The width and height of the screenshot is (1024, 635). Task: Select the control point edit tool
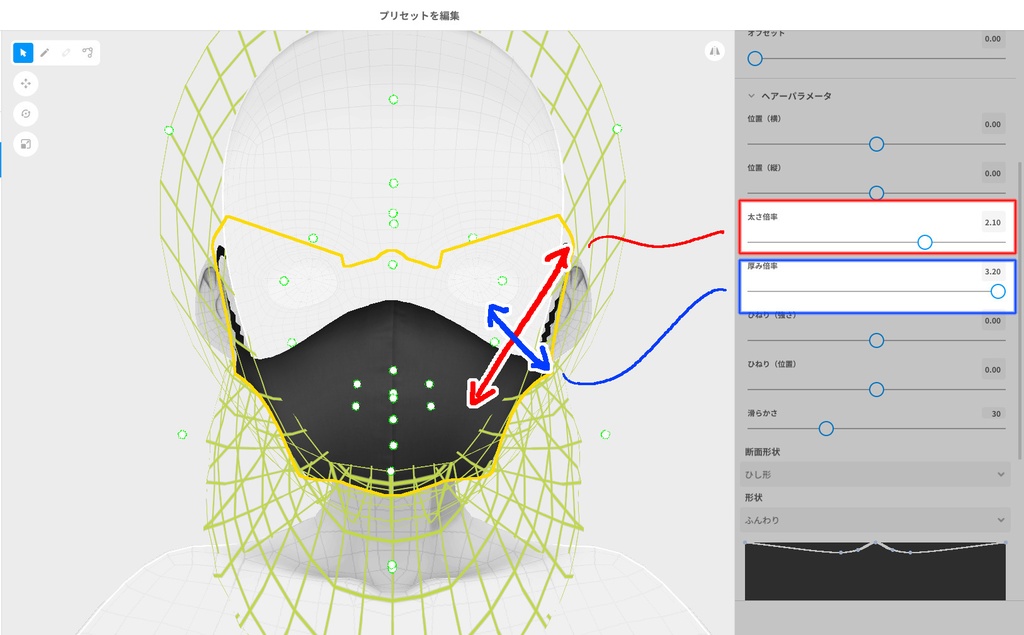coord(88,52)
